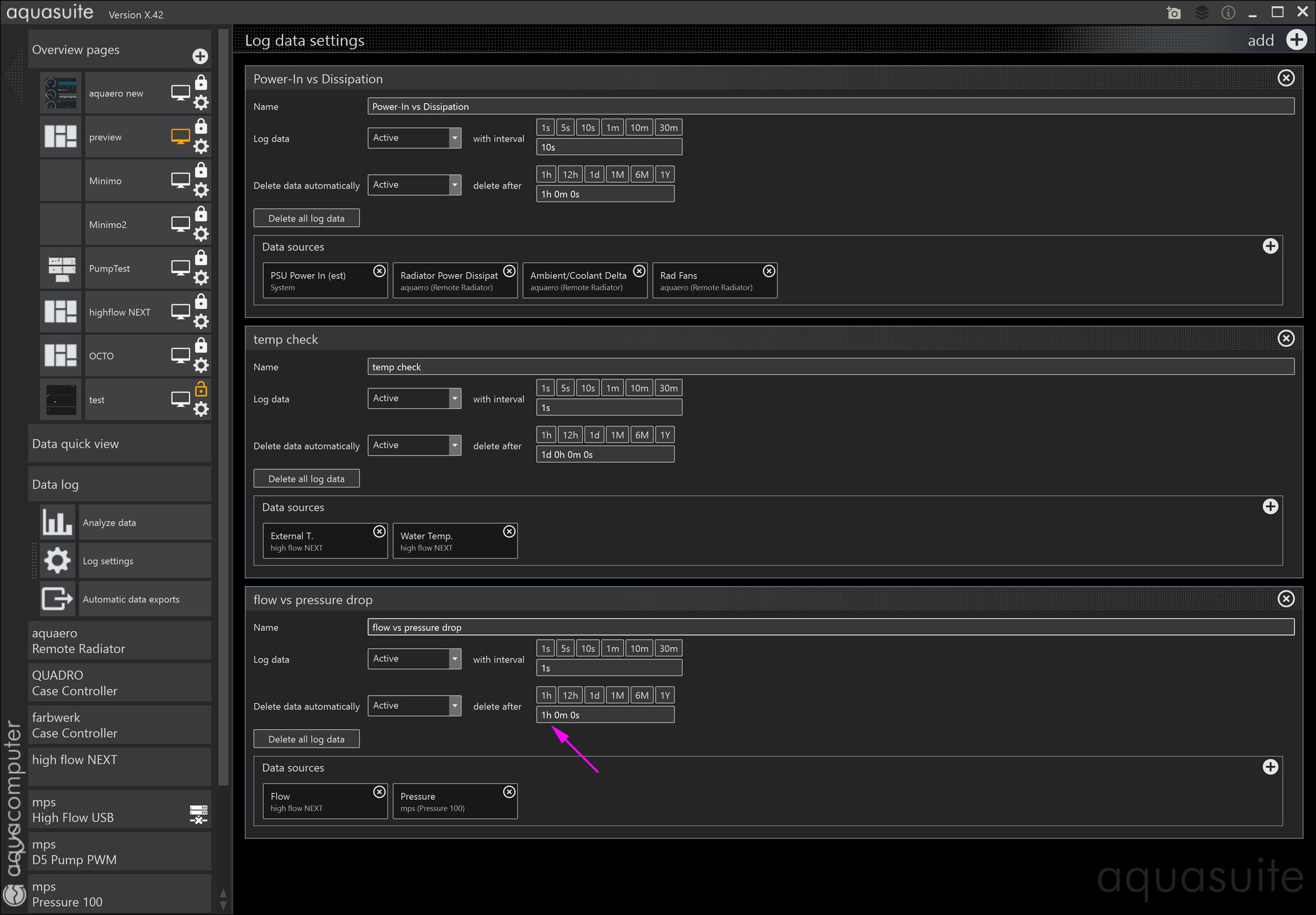Add a new overview page with plus icon

(200, 56)
